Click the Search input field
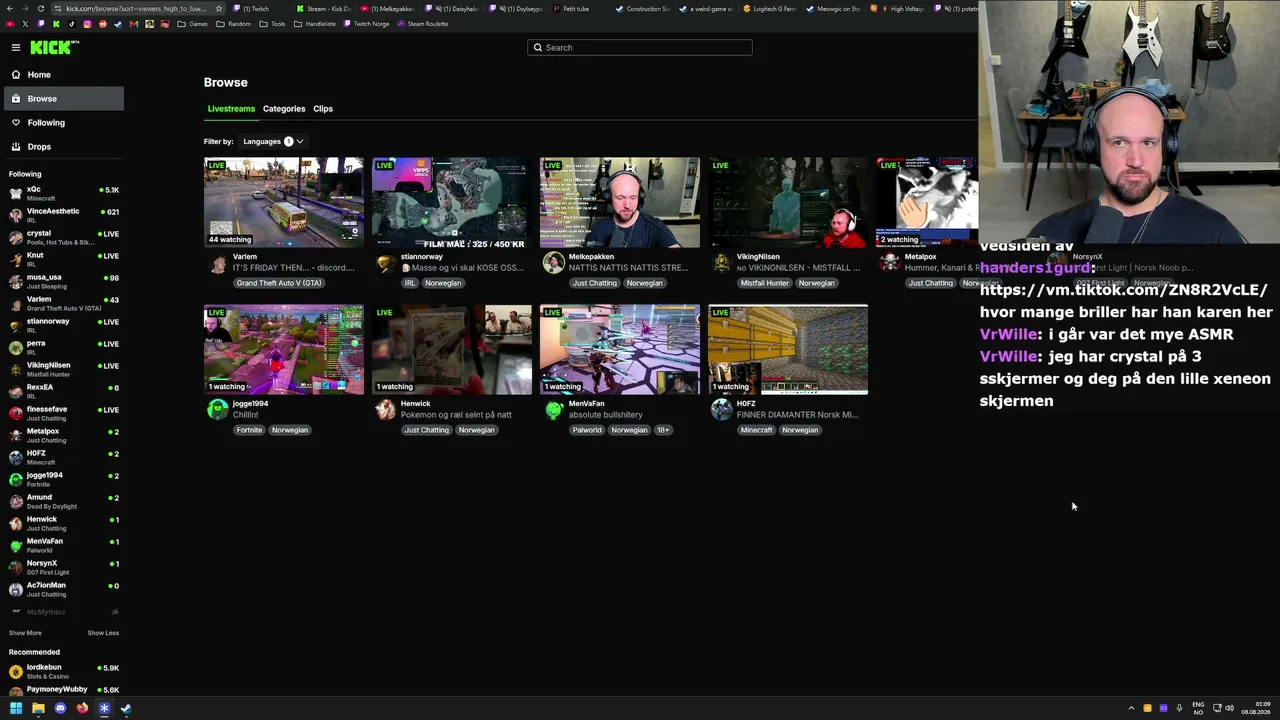The height and width of the screenshot is (720, 1280). (x=640, y=48)
